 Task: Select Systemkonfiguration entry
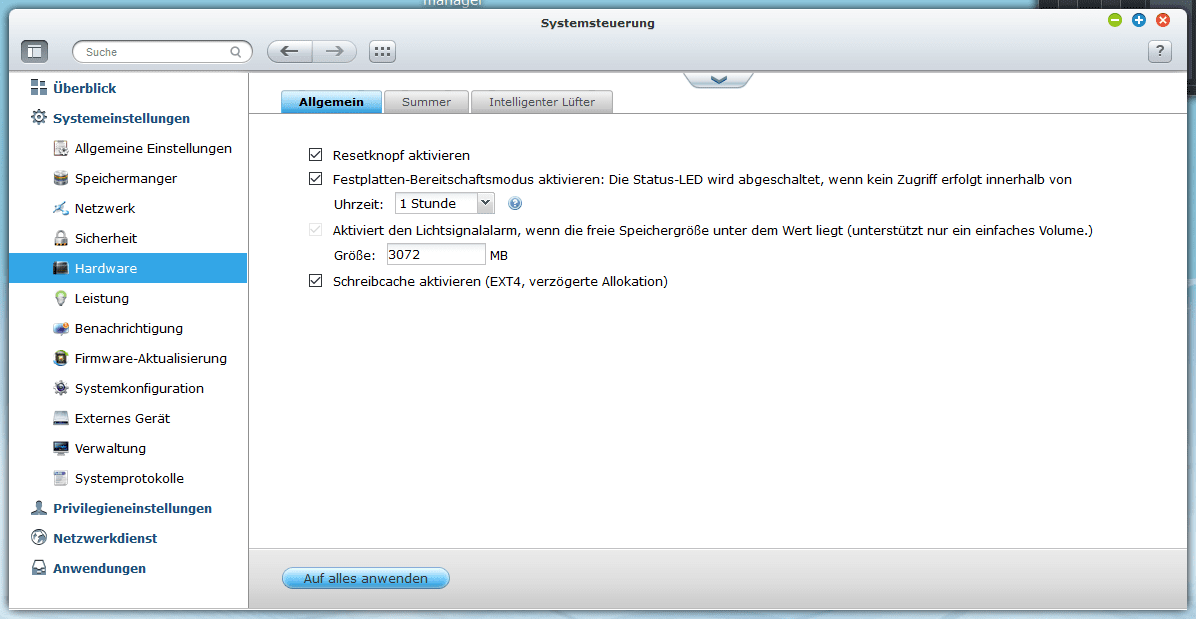pyautogui.click(x=140, y=388)
